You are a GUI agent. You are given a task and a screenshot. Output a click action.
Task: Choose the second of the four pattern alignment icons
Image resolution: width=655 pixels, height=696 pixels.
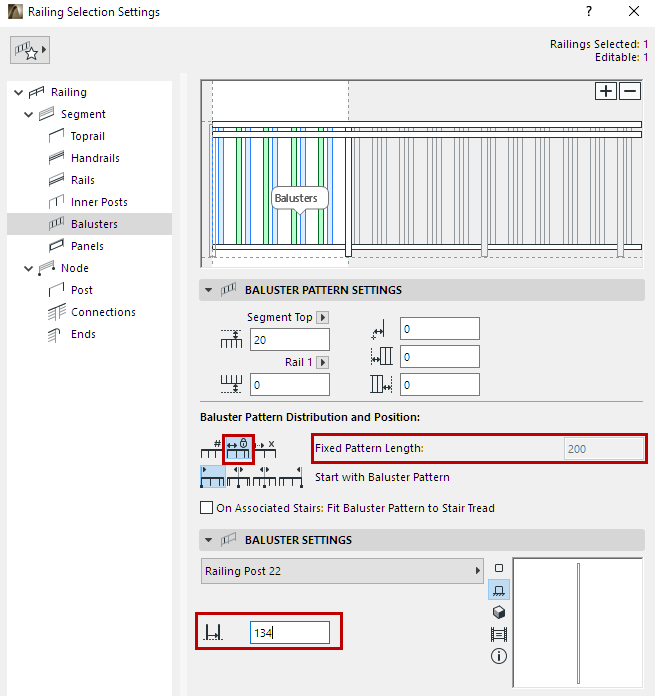[x=238, y=477]
